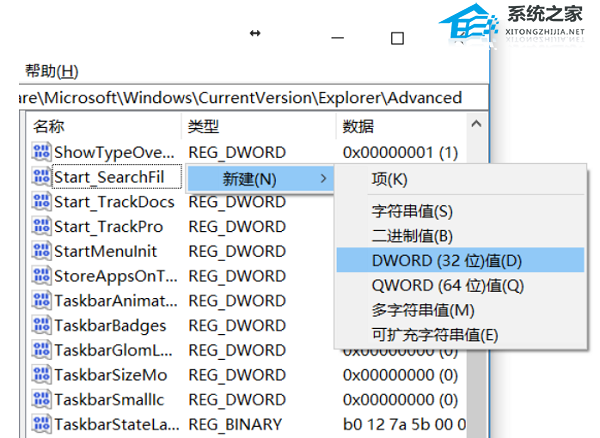600x438 pixels.
Task: Click the TaskbarStateLa... binary value icon
Action: tap(41, 424)
